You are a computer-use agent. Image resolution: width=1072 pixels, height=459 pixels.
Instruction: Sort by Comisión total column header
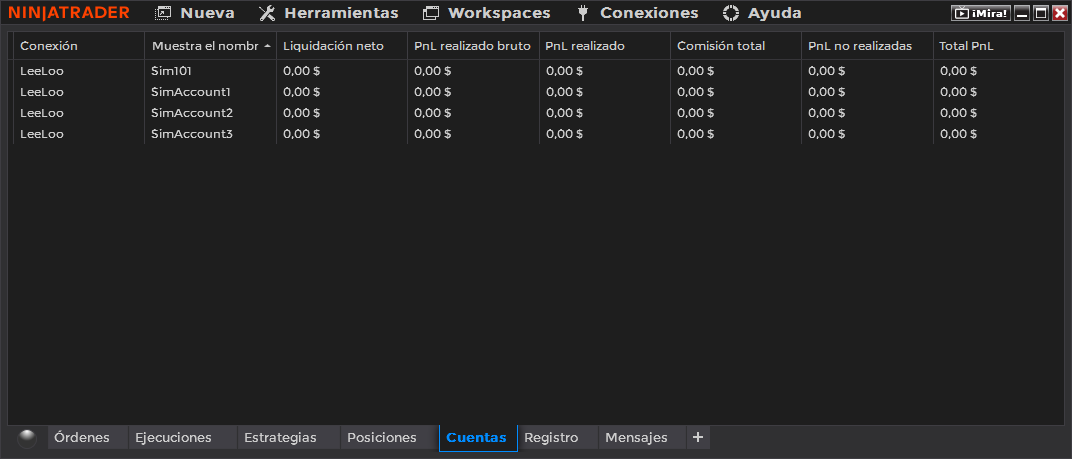(x=736, y=46)
